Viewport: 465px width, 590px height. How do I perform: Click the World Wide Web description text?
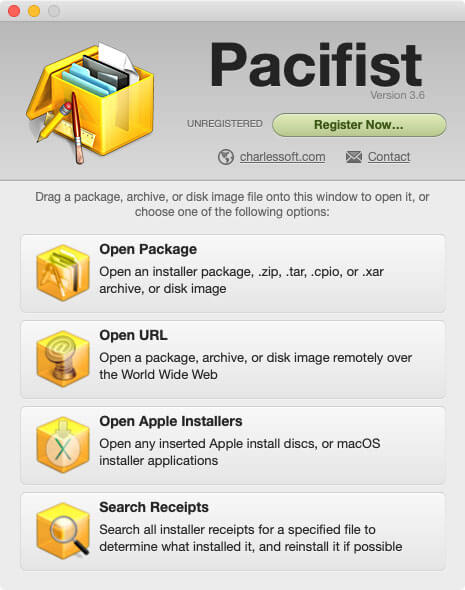coord(255,366)
